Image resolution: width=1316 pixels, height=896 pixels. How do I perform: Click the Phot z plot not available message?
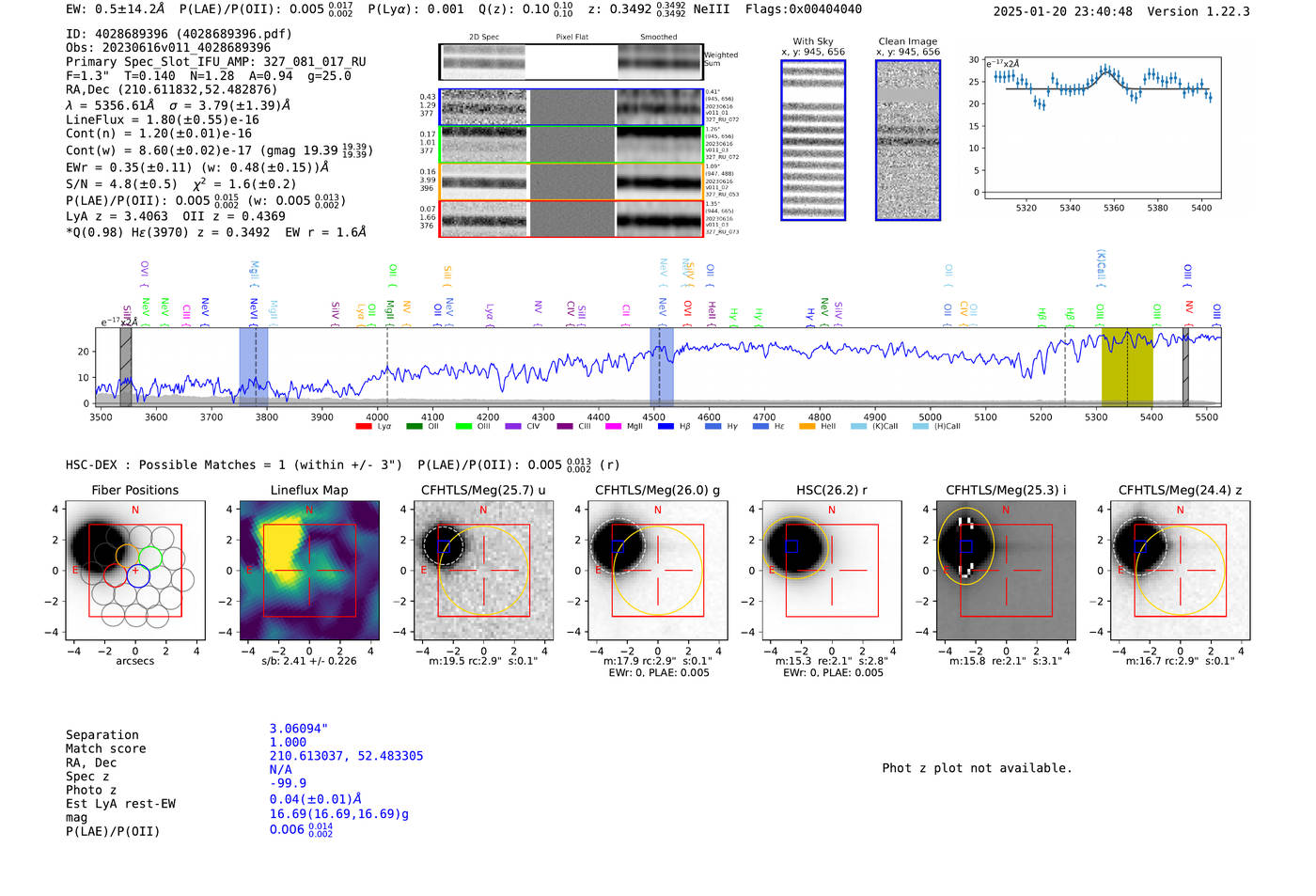pos(977,768)
